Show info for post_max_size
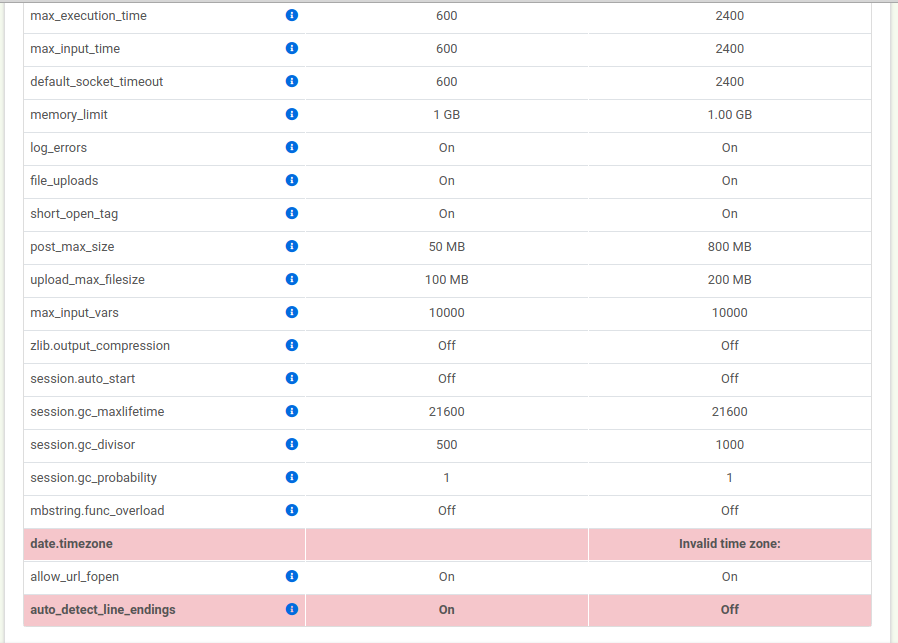This screenshot has width=898, height=643. [x=292, y=246]
